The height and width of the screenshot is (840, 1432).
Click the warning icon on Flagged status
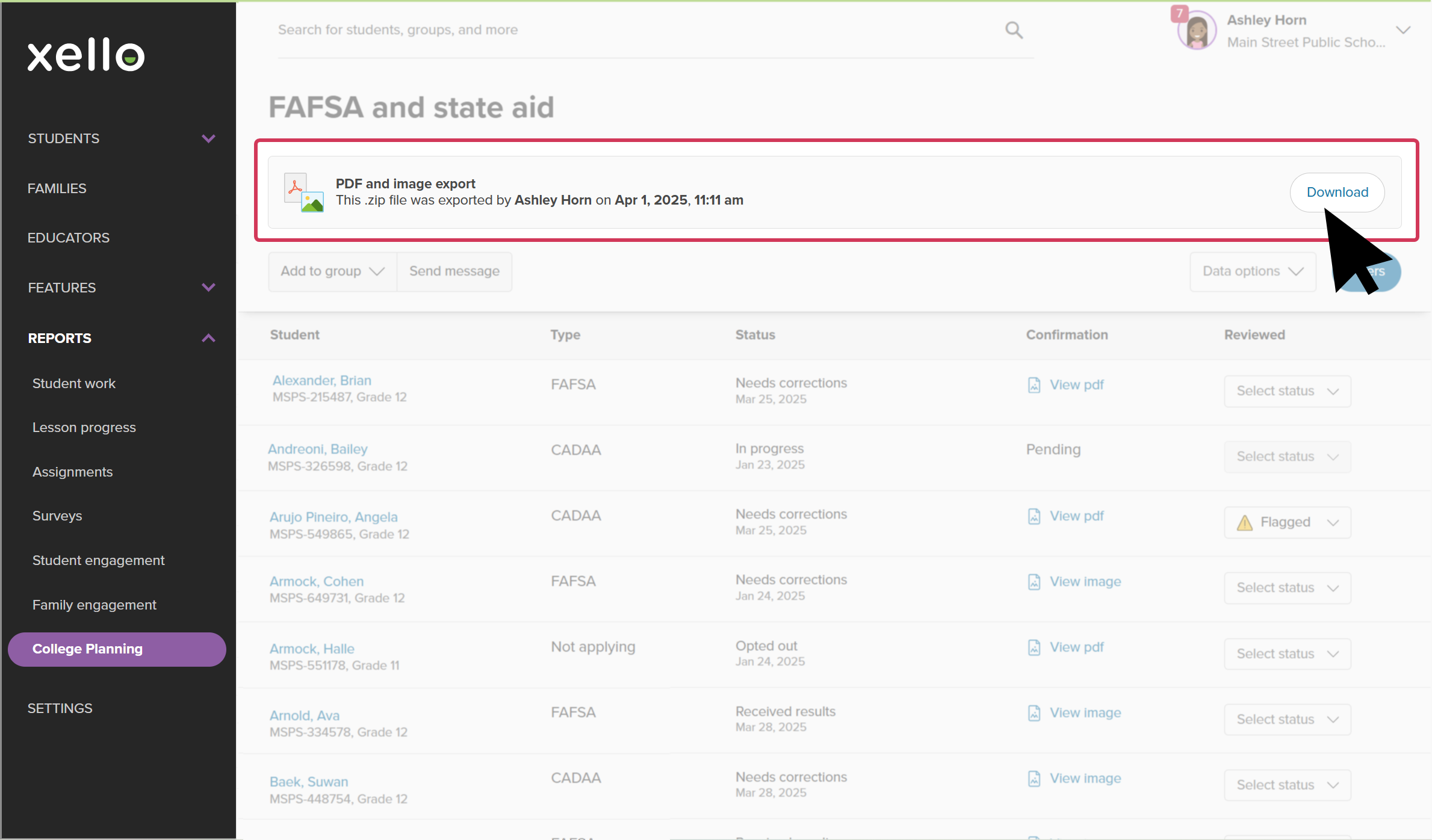pyautogui.click(x=1244, y=523)
